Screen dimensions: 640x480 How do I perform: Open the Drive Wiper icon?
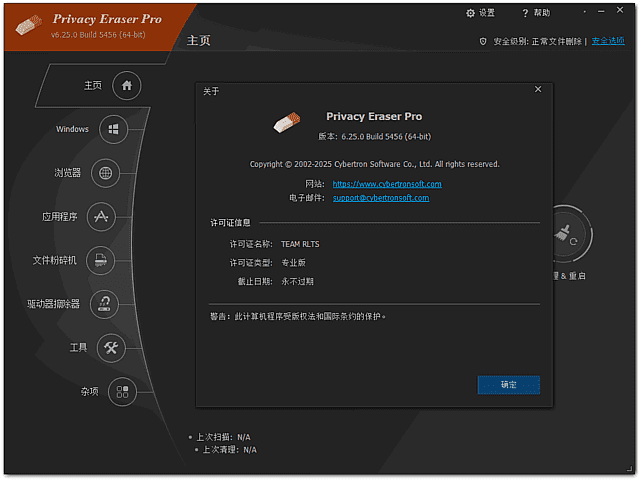[x=102, y=303]
